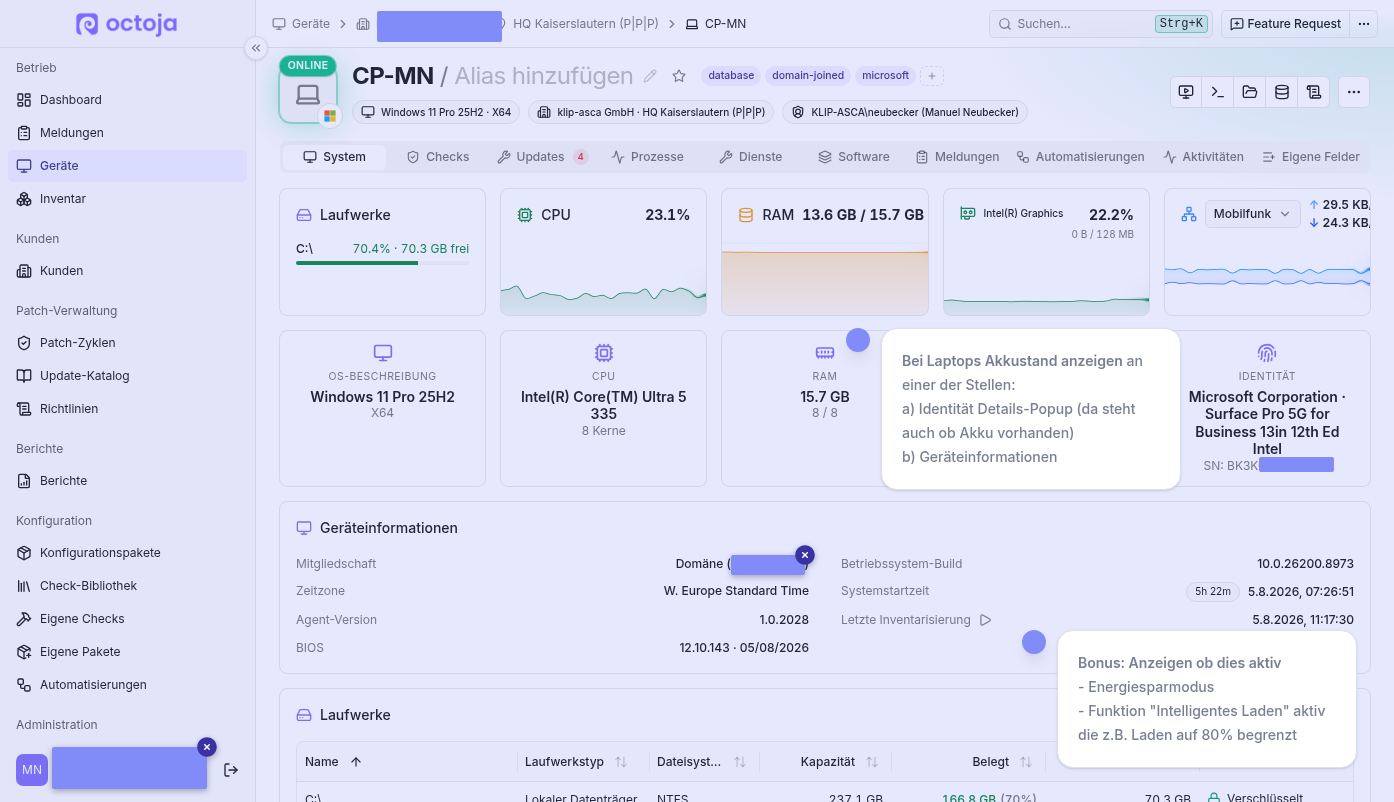Open Kunden in the sidebar navigation

[x=127, y=271]
